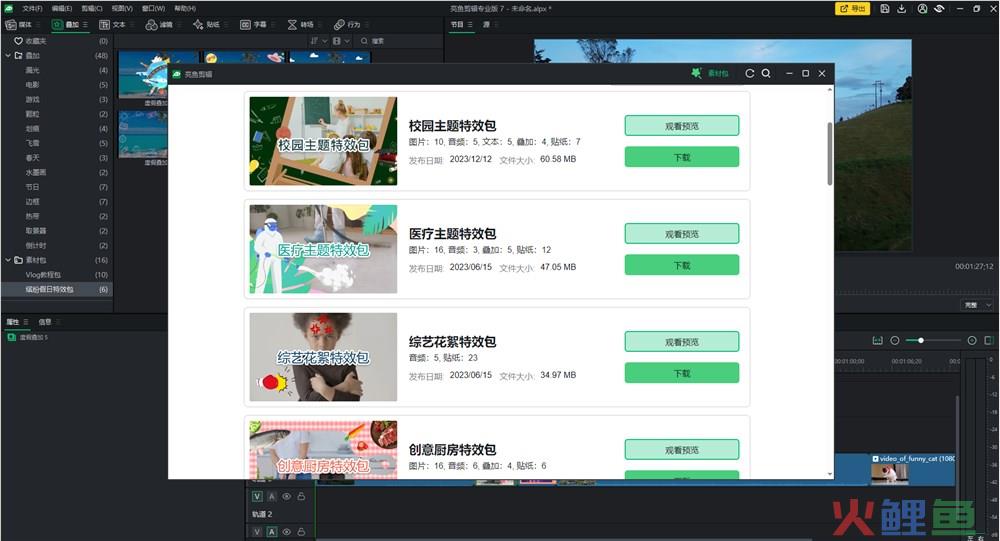Click 下载 for the 校园主题特效包
Screen dimensions: 1000x541
681,157
